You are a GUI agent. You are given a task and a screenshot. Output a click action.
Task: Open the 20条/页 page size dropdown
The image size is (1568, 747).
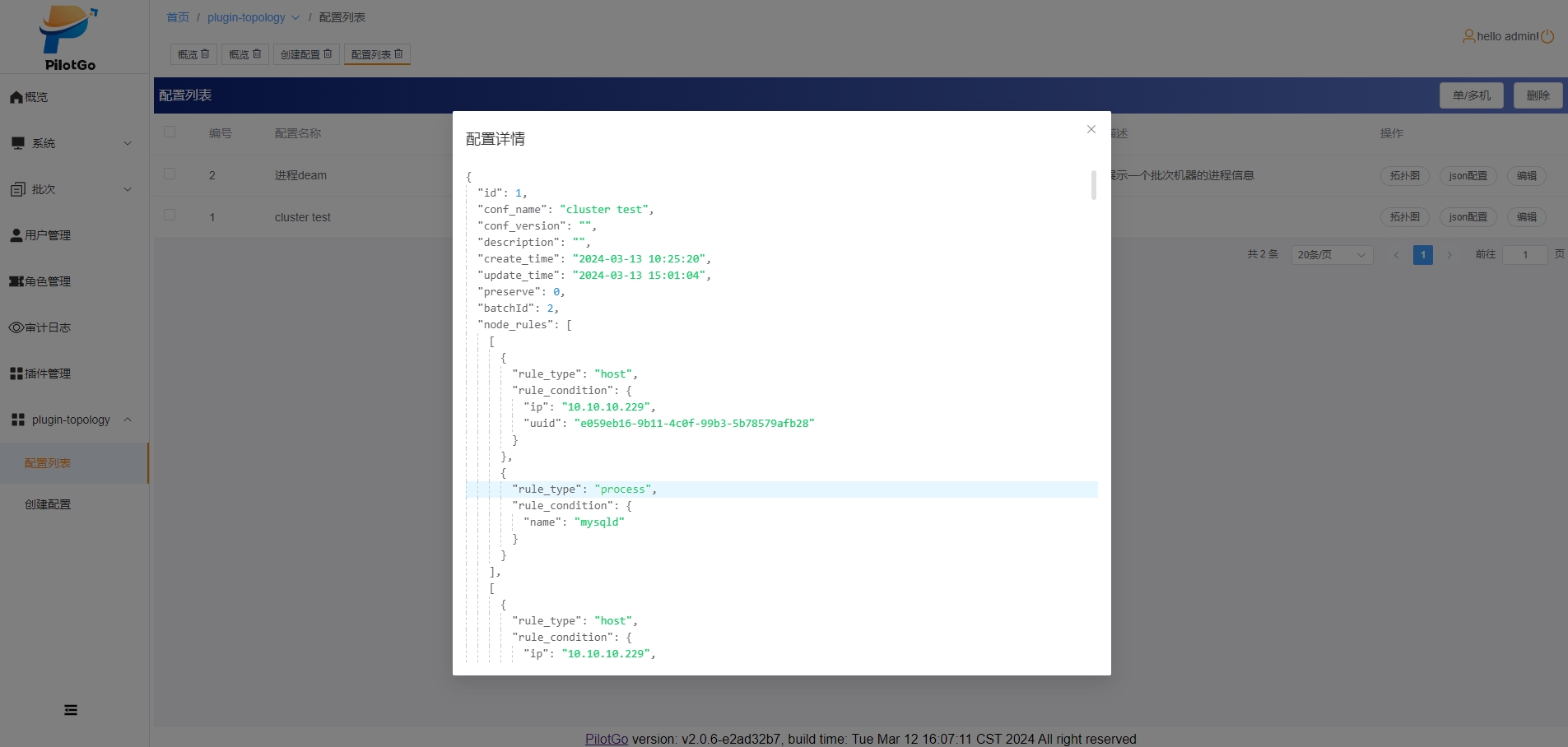(1331, 255)
